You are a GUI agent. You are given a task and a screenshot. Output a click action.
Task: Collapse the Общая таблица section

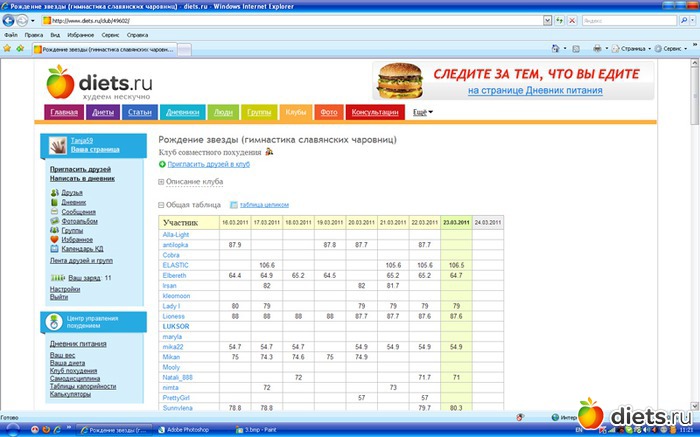point(162,204)
